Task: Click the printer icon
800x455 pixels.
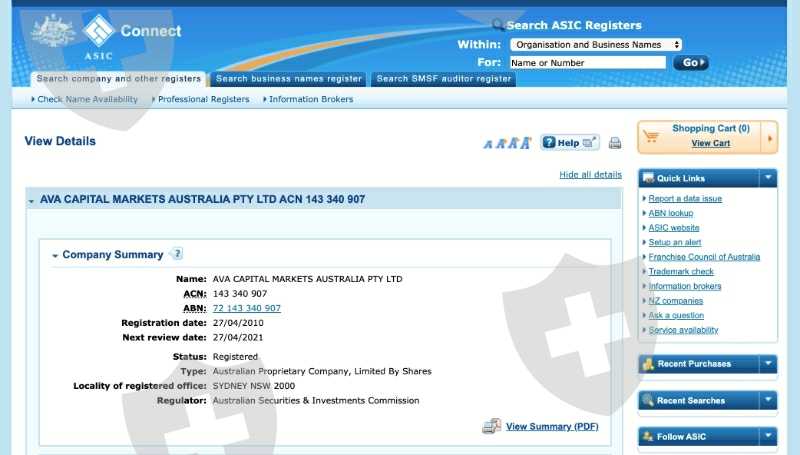Action: 615,143
